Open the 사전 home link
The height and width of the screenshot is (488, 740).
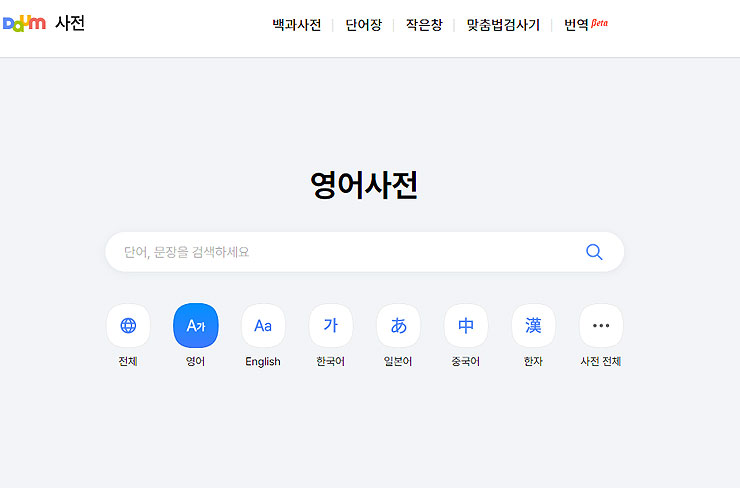(70, 23)
